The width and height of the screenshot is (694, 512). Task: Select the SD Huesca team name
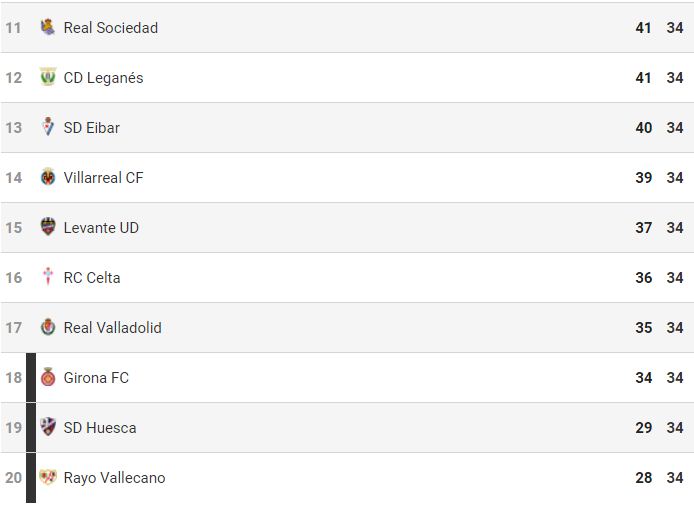pos(100,428)
